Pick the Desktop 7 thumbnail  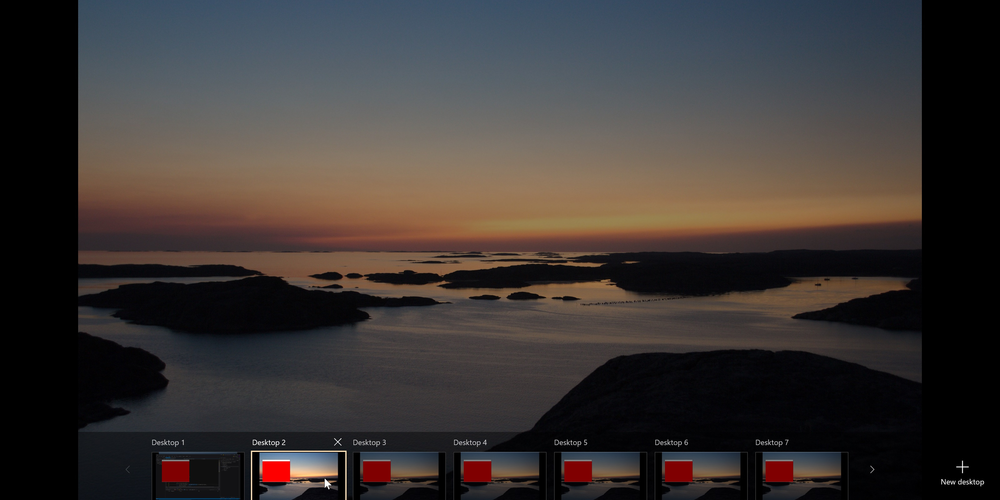(802, 476)
